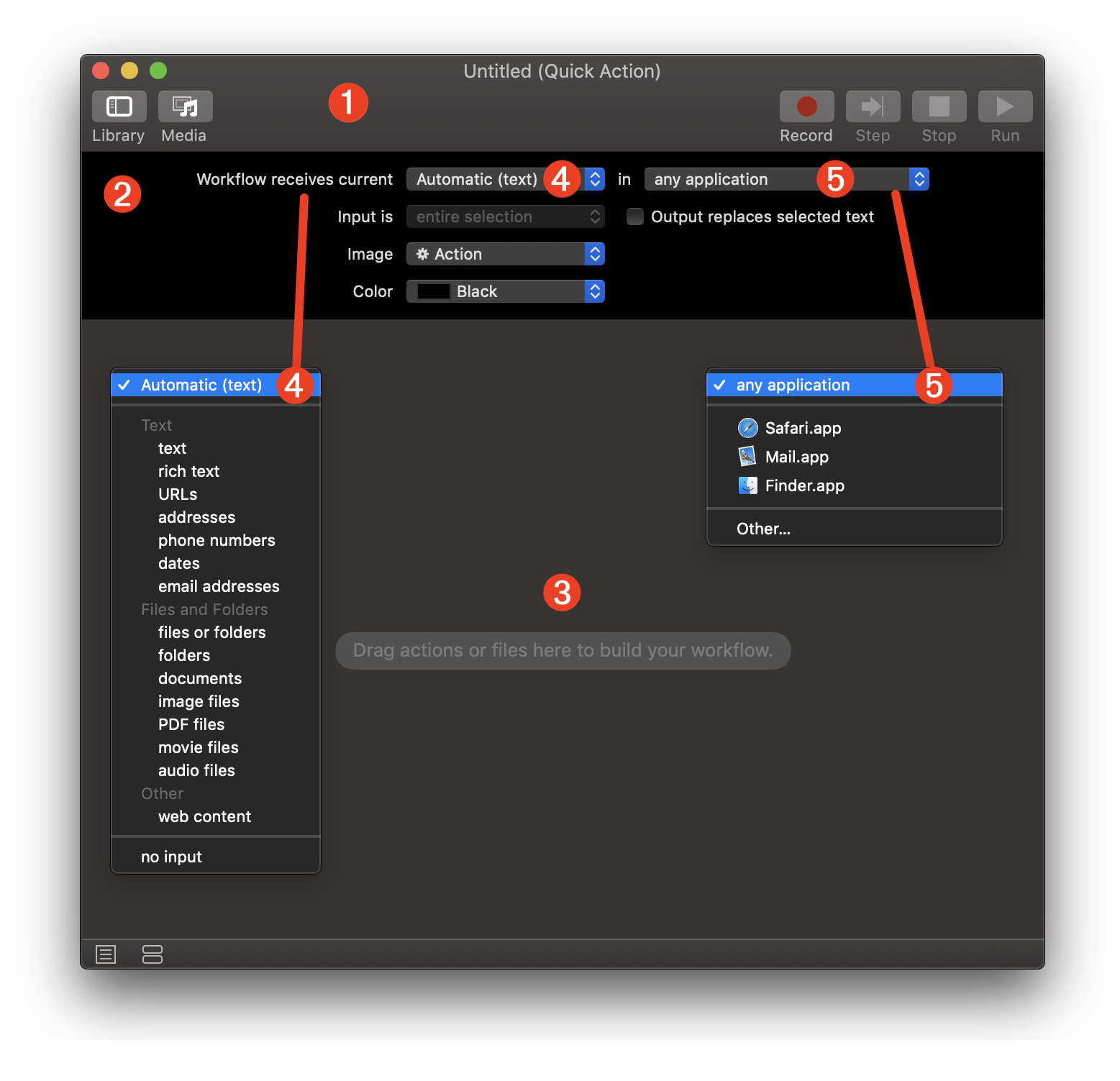Select no input from the list
The height and width of the screenshot is (1081, 1120).
[170, 856]
